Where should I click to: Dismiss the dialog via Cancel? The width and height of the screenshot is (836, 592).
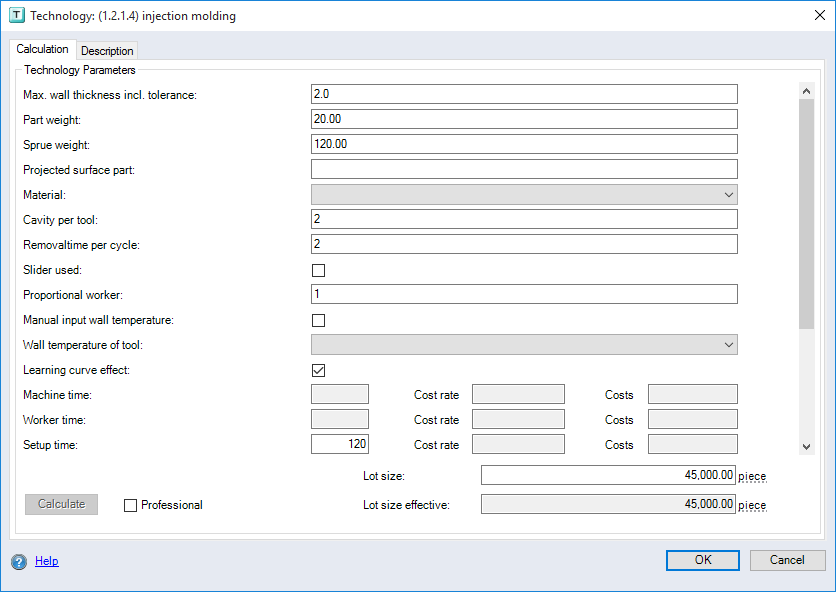[787, 560]
